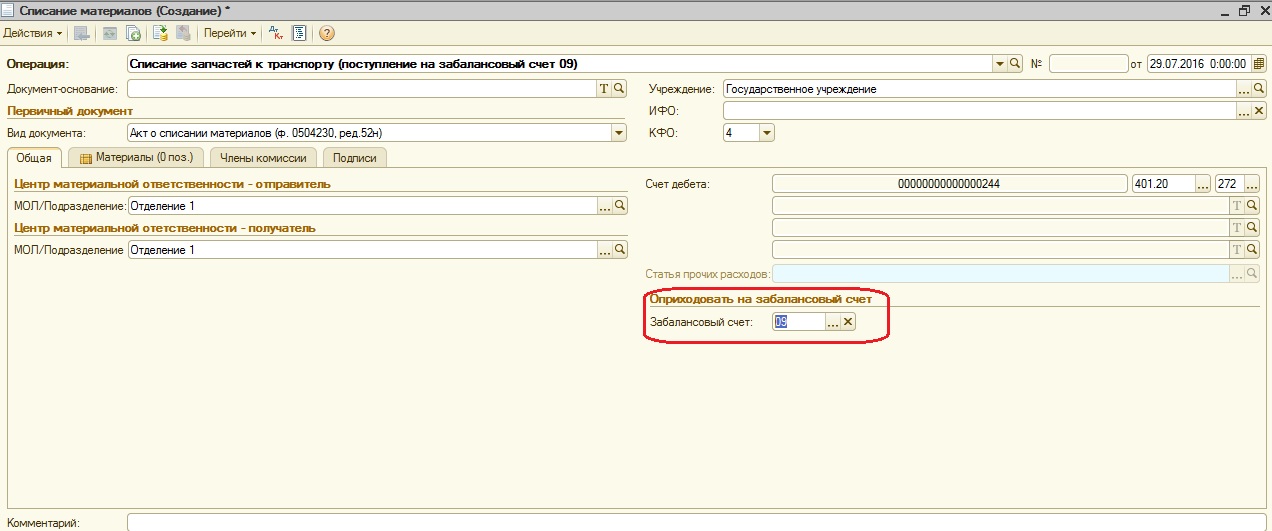Click the Дт/Кт postings result icon

click(276, 33)
